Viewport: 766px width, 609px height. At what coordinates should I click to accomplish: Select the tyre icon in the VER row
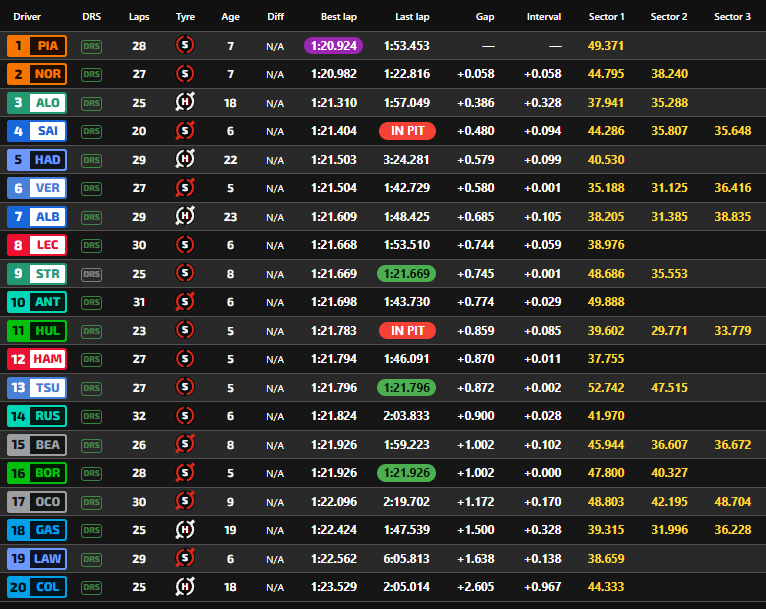pyautogui.click(x=185, y=188)
